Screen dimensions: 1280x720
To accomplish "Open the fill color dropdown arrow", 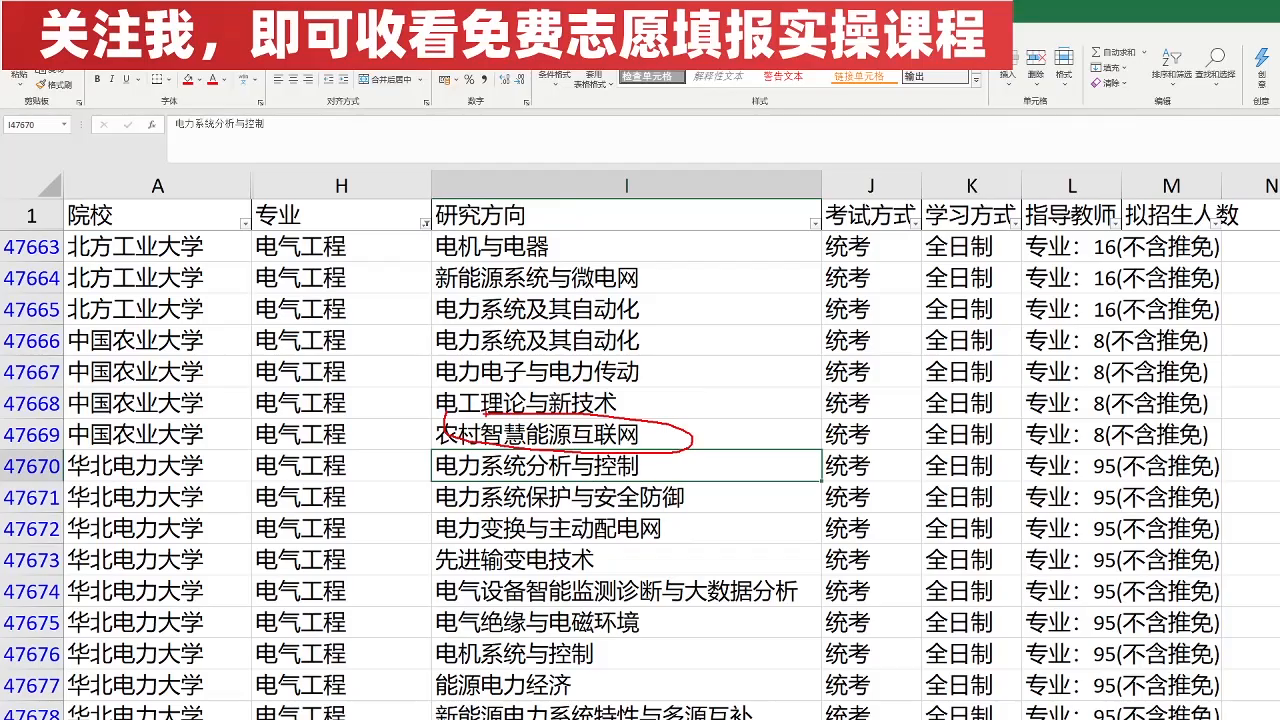I will 200,79.
